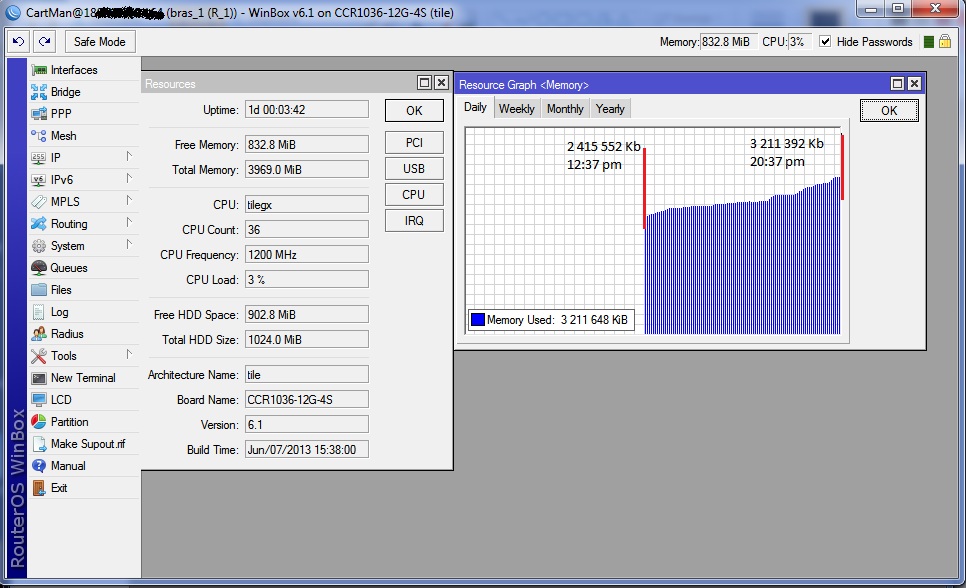Expand the Tools submenu arrow
The image size is (966, 588).
click(x=129, y=354)
